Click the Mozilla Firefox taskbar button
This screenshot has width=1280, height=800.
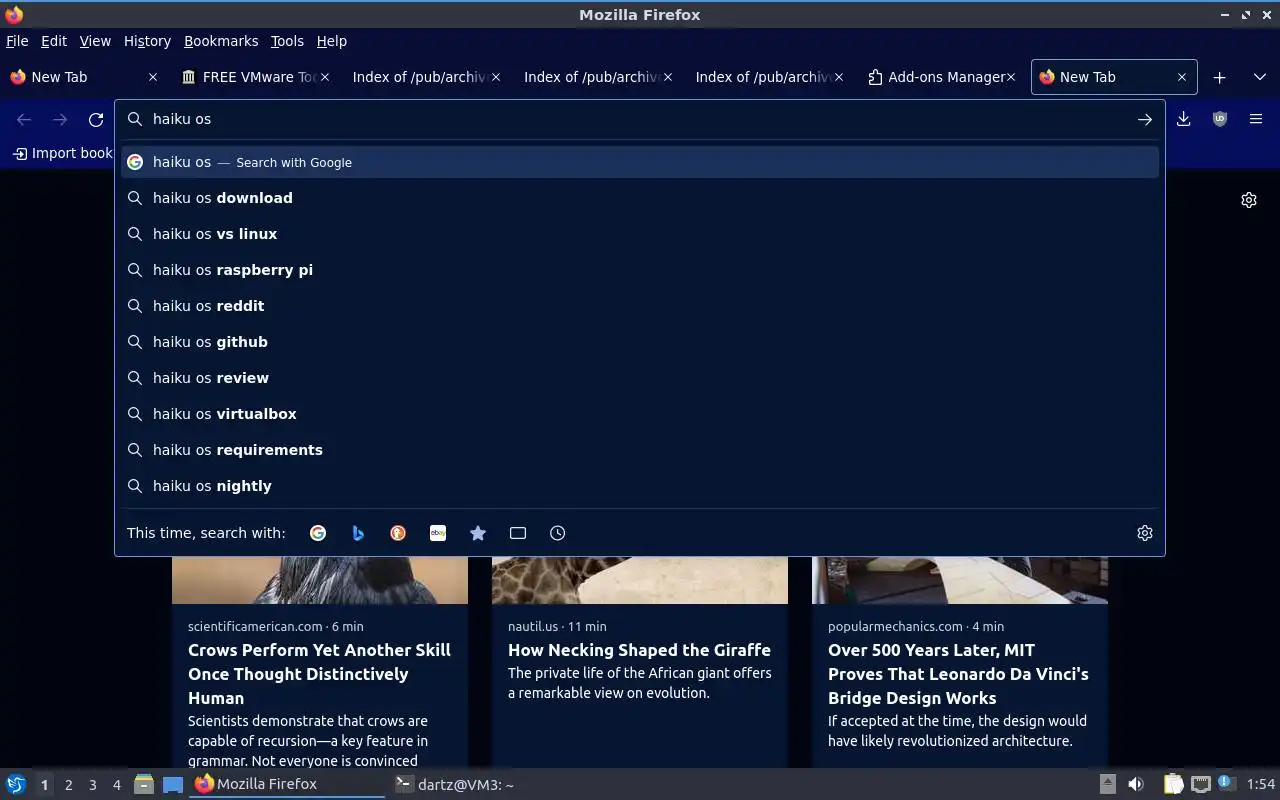point(288,784)
